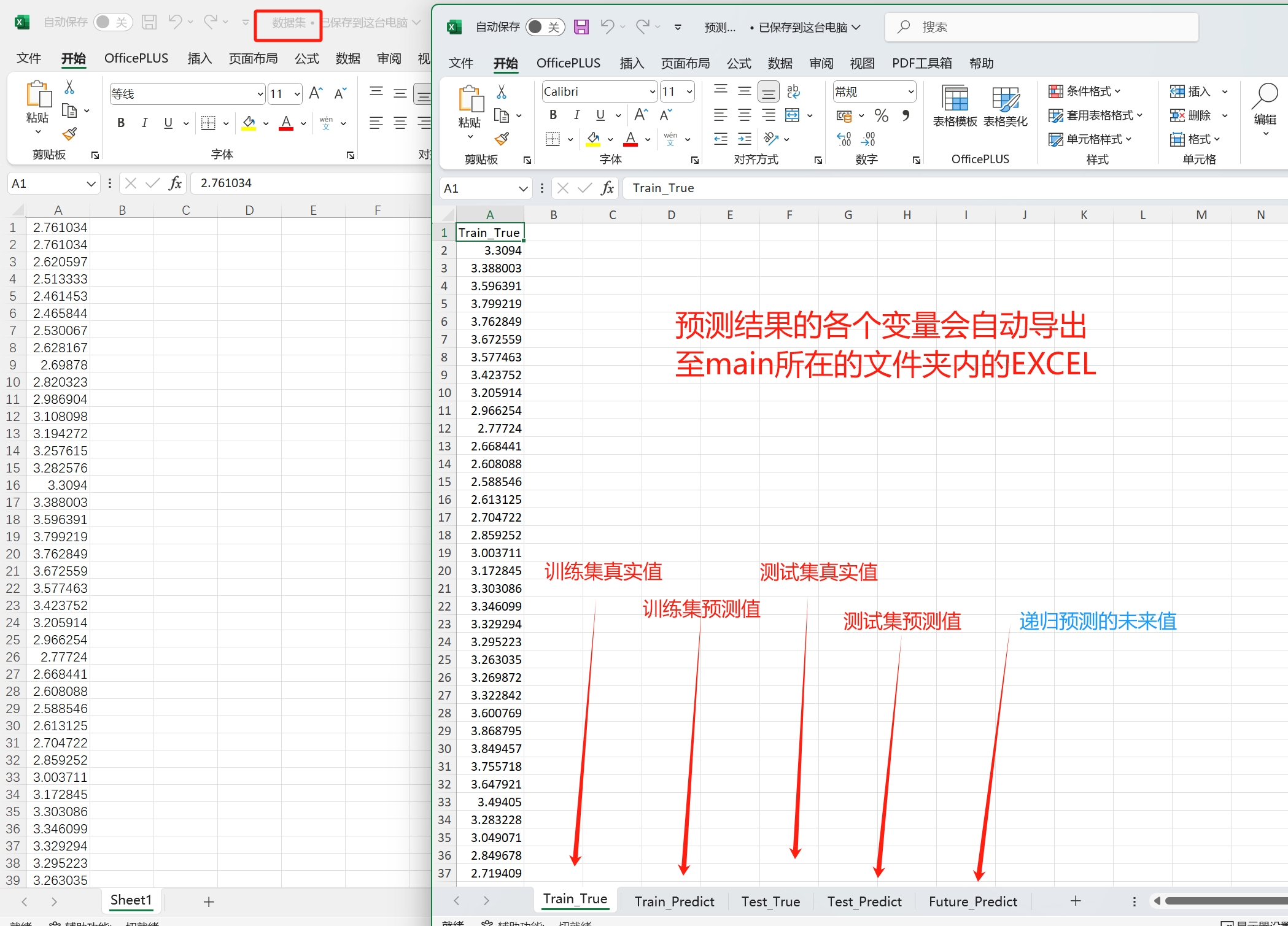Image resolution: width=1288 pixels, height=926 pixels.
Task: Add new sheet in right workbook
Action: coord(1076,901)
